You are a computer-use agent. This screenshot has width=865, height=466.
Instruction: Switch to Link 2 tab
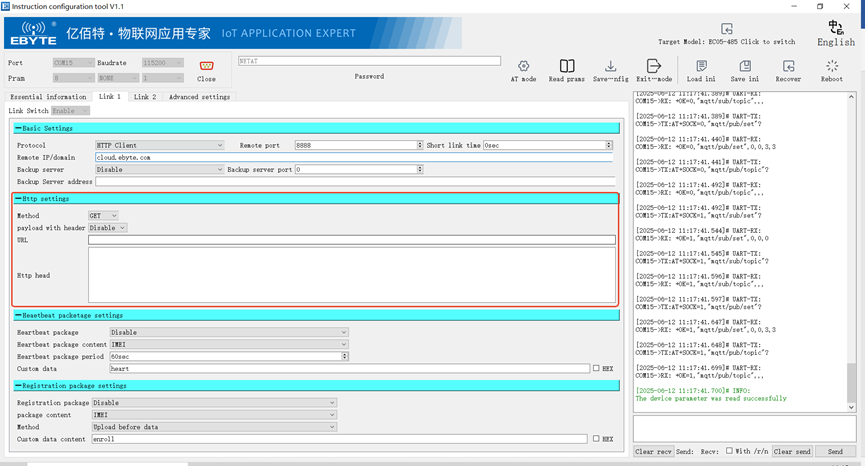[145, 97]
